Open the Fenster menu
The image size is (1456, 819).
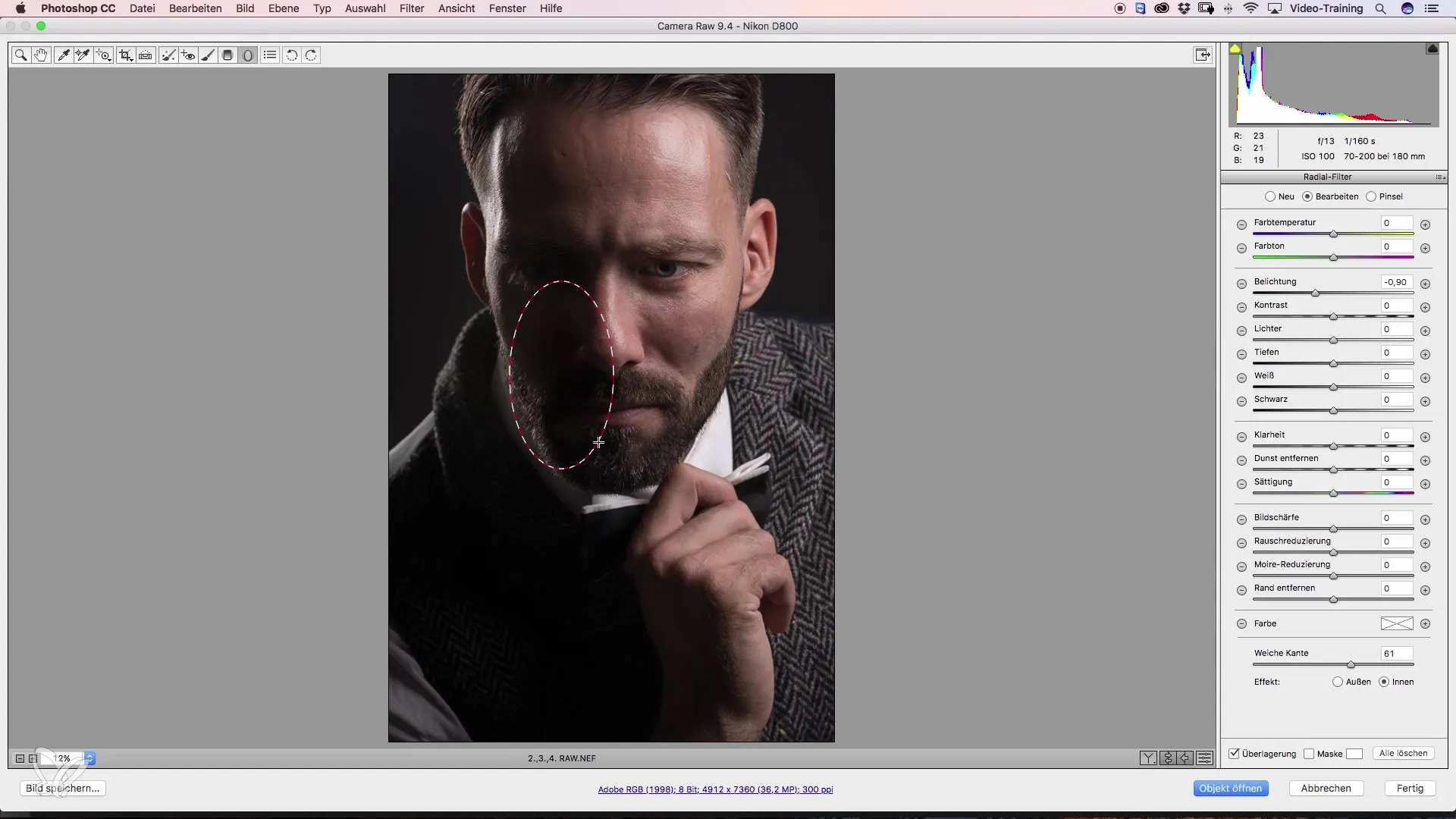pos(507,8)
